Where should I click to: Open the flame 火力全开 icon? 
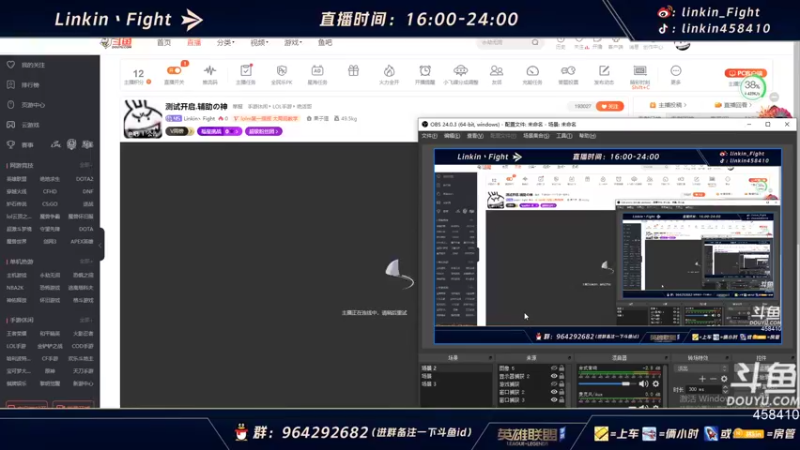[x=389, y=70]
